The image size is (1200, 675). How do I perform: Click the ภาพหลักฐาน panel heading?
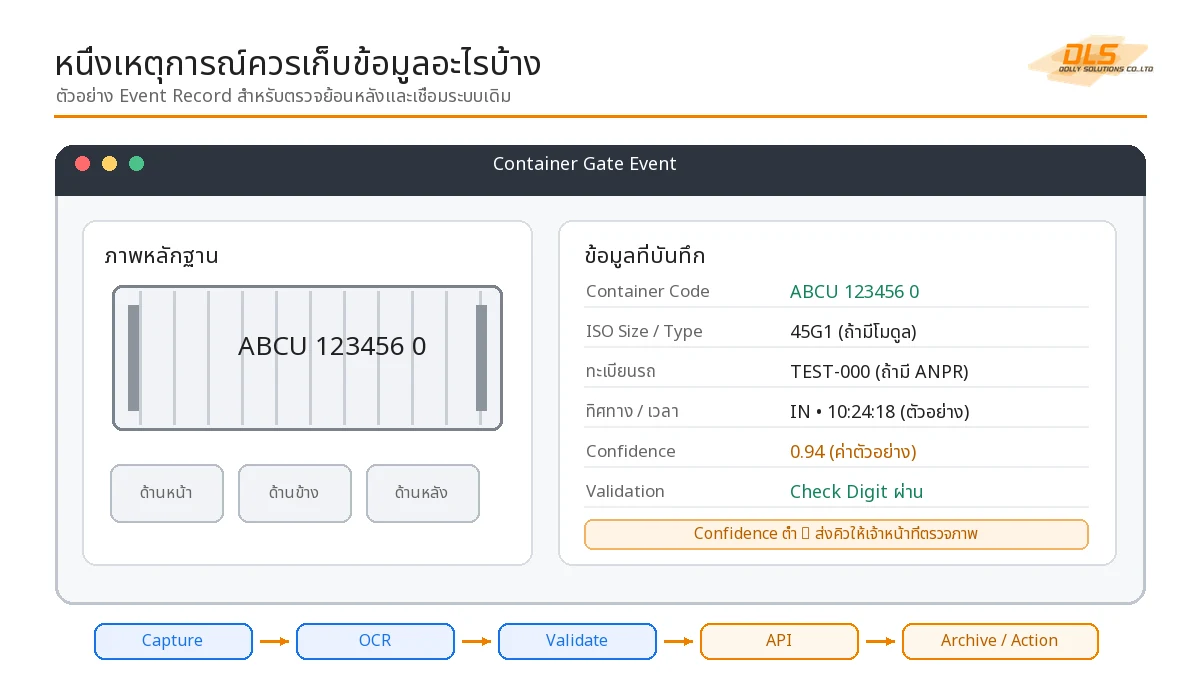161,256
